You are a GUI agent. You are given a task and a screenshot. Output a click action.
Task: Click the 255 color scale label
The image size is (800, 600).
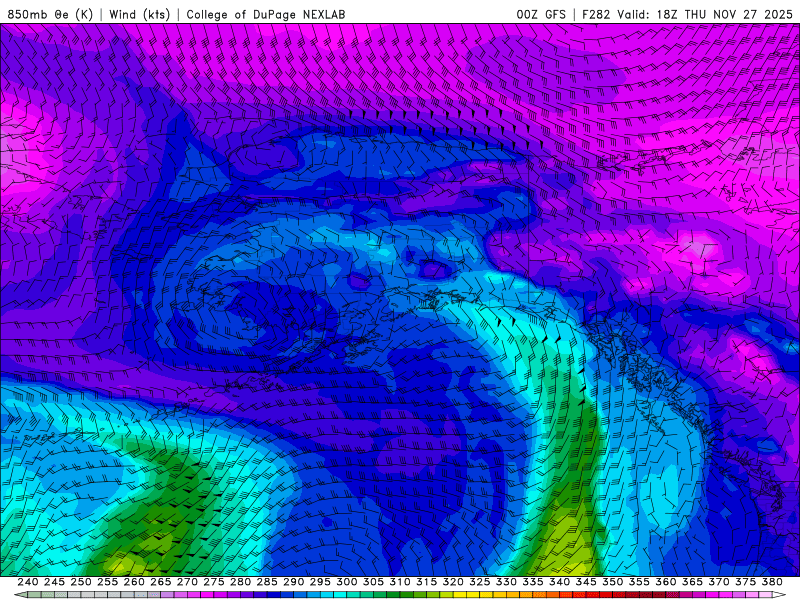pyautogui.click(x=107, y=582)
